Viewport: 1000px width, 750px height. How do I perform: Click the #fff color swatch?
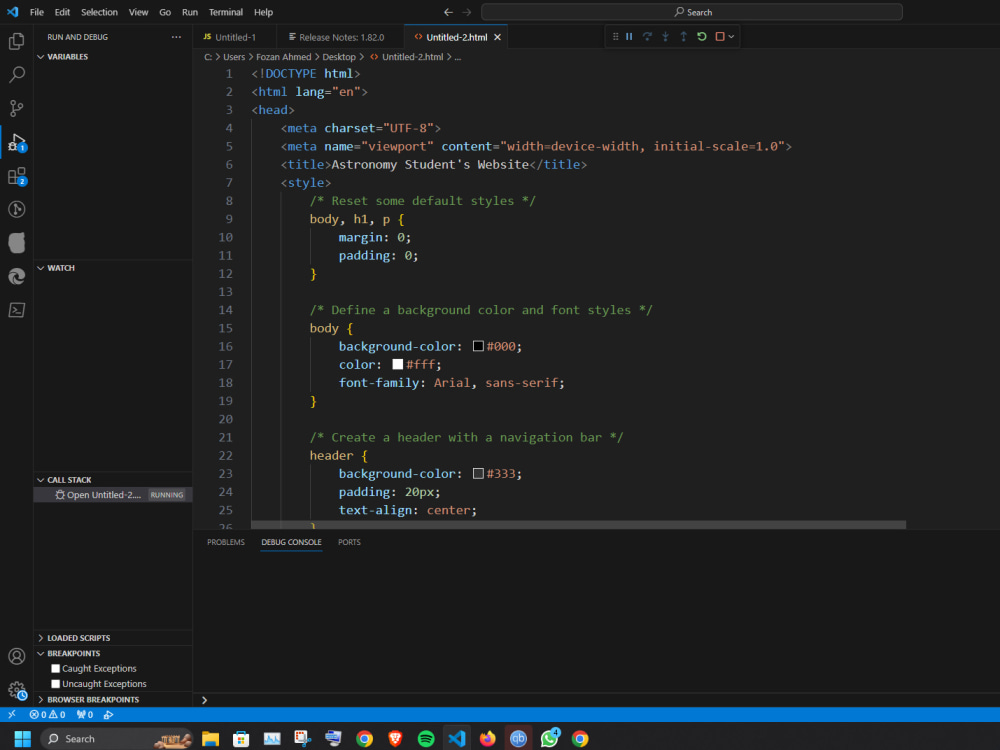pyautogui.click(x=397, y=364)
